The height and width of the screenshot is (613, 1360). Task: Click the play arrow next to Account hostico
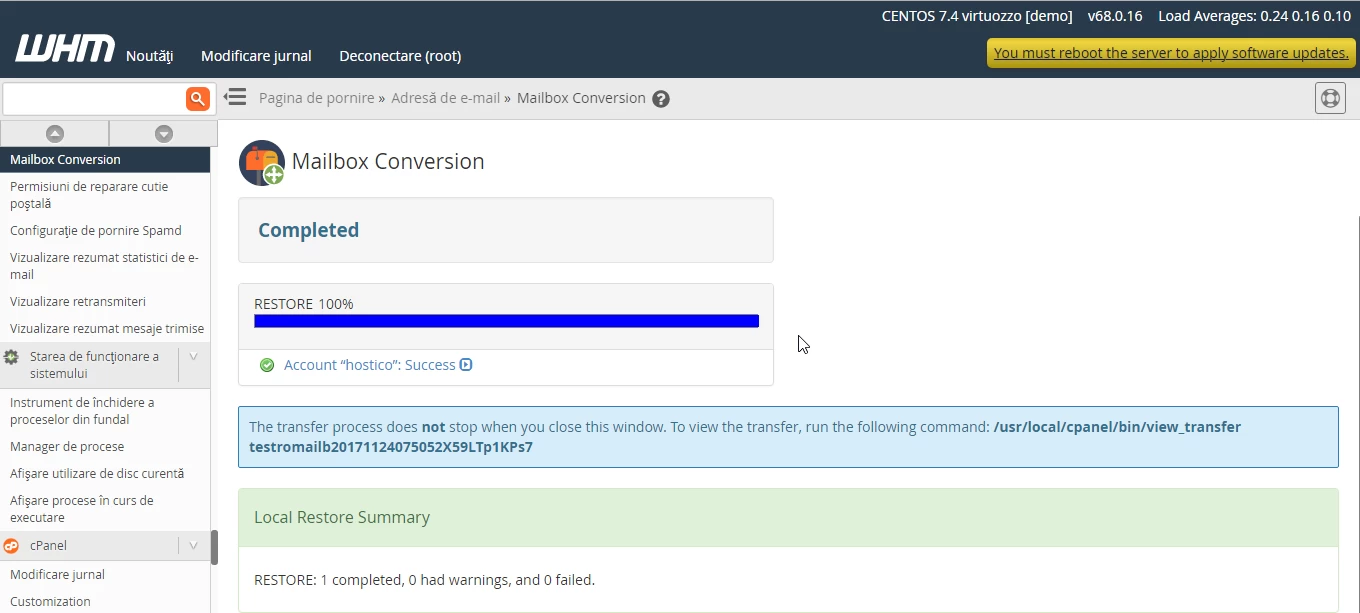466,365
